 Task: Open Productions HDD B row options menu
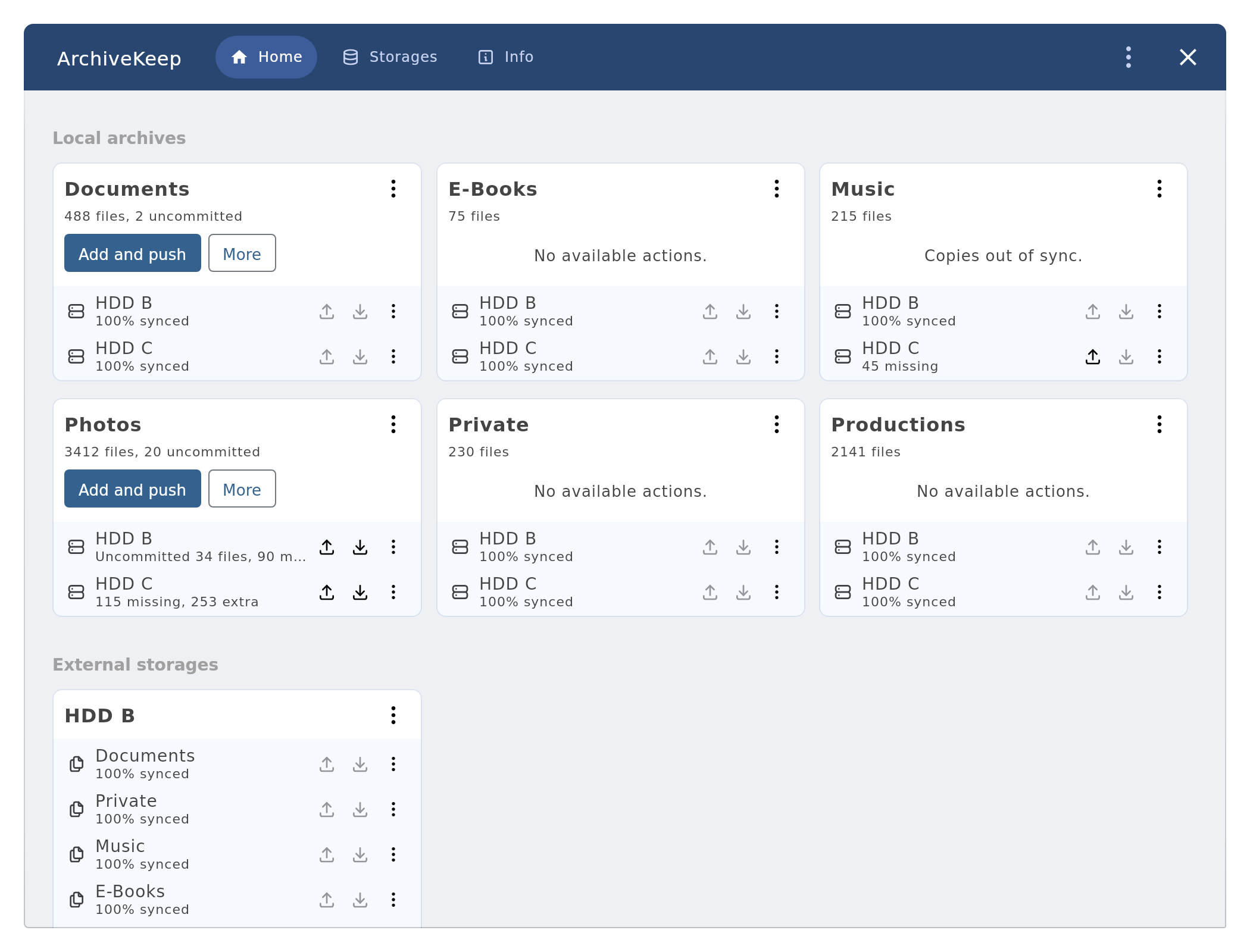1159,547
